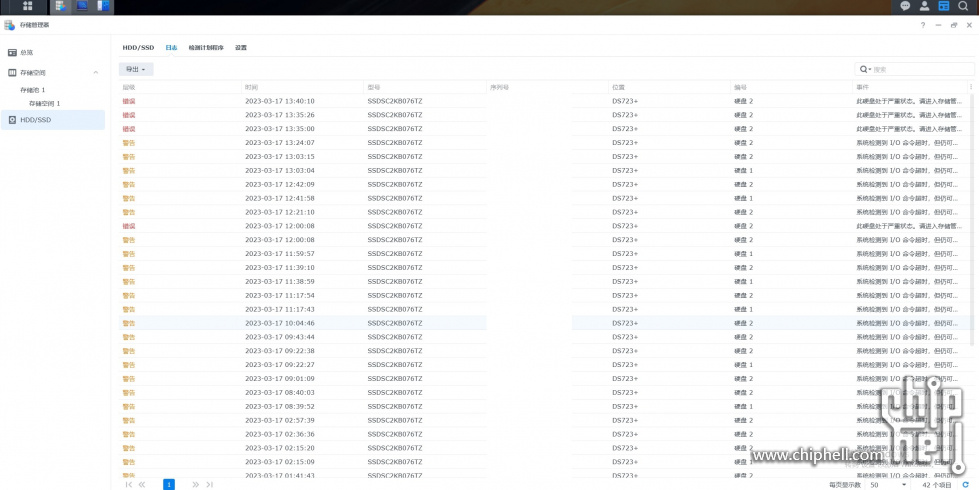This screenshot has width=979, height=490.
Task: Open the second taskbar app with monitor icon
Action: coord(82,6)
